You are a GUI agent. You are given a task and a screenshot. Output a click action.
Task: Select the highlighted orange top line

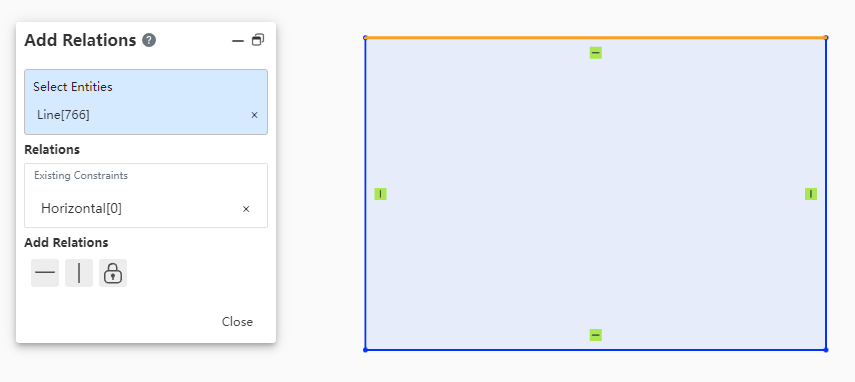coord(595,38)
